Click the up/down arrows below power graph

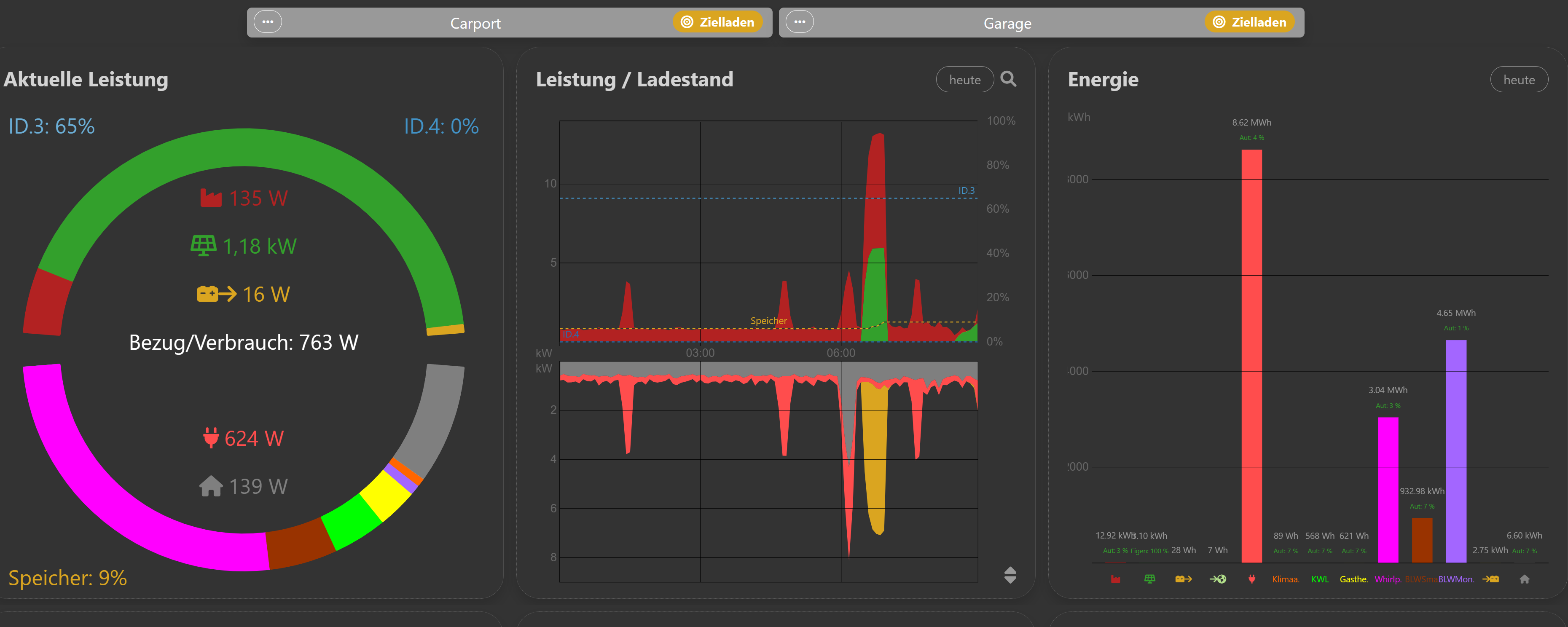pyautogui.click(x=1010, y=575)
